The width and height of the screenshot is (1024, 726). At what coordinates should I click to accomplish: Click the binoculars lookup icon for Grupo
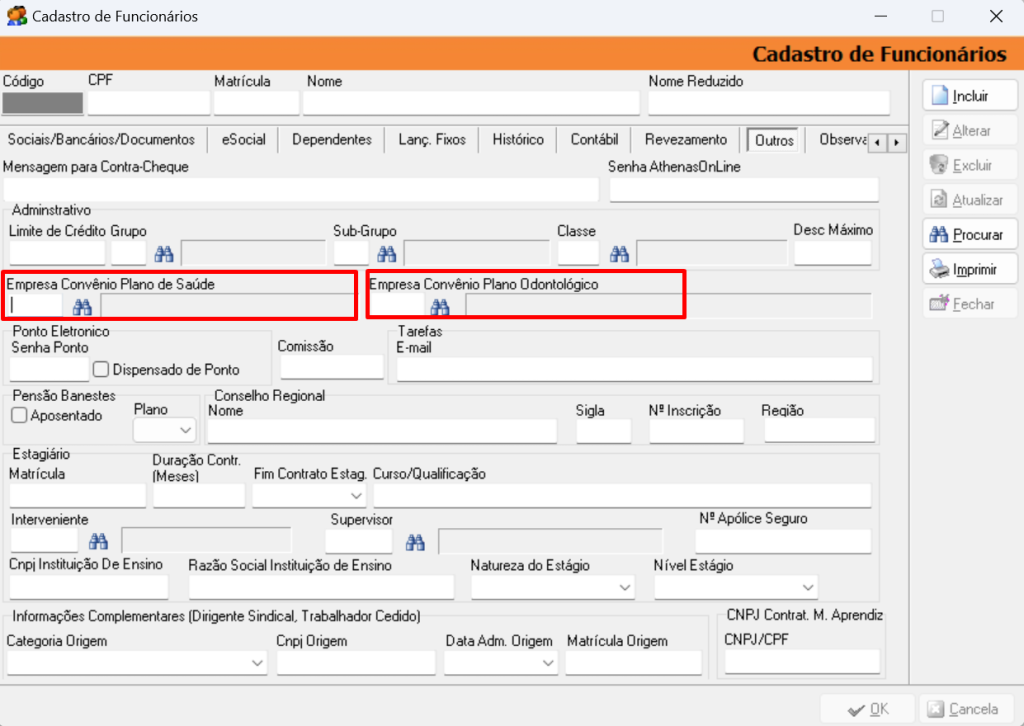pyautogui.click(x=164, y=253)
